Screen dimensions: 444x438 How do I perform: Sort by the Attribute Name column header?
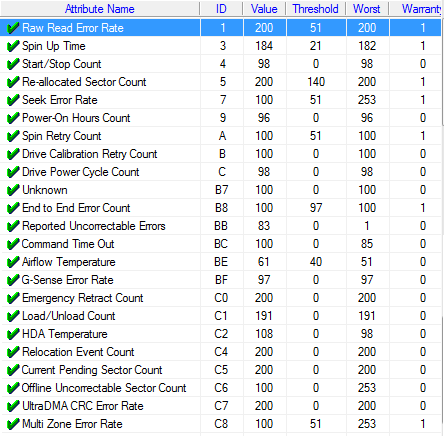click(100, 9)
